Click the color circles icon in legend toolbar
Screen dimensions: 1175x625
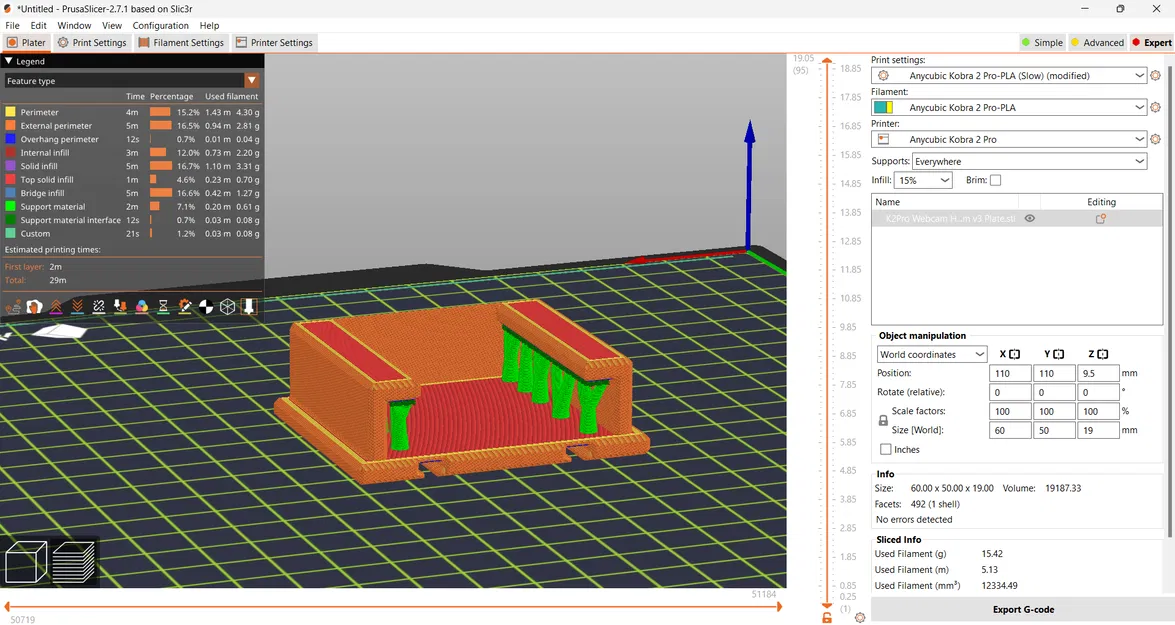point(141,307)
